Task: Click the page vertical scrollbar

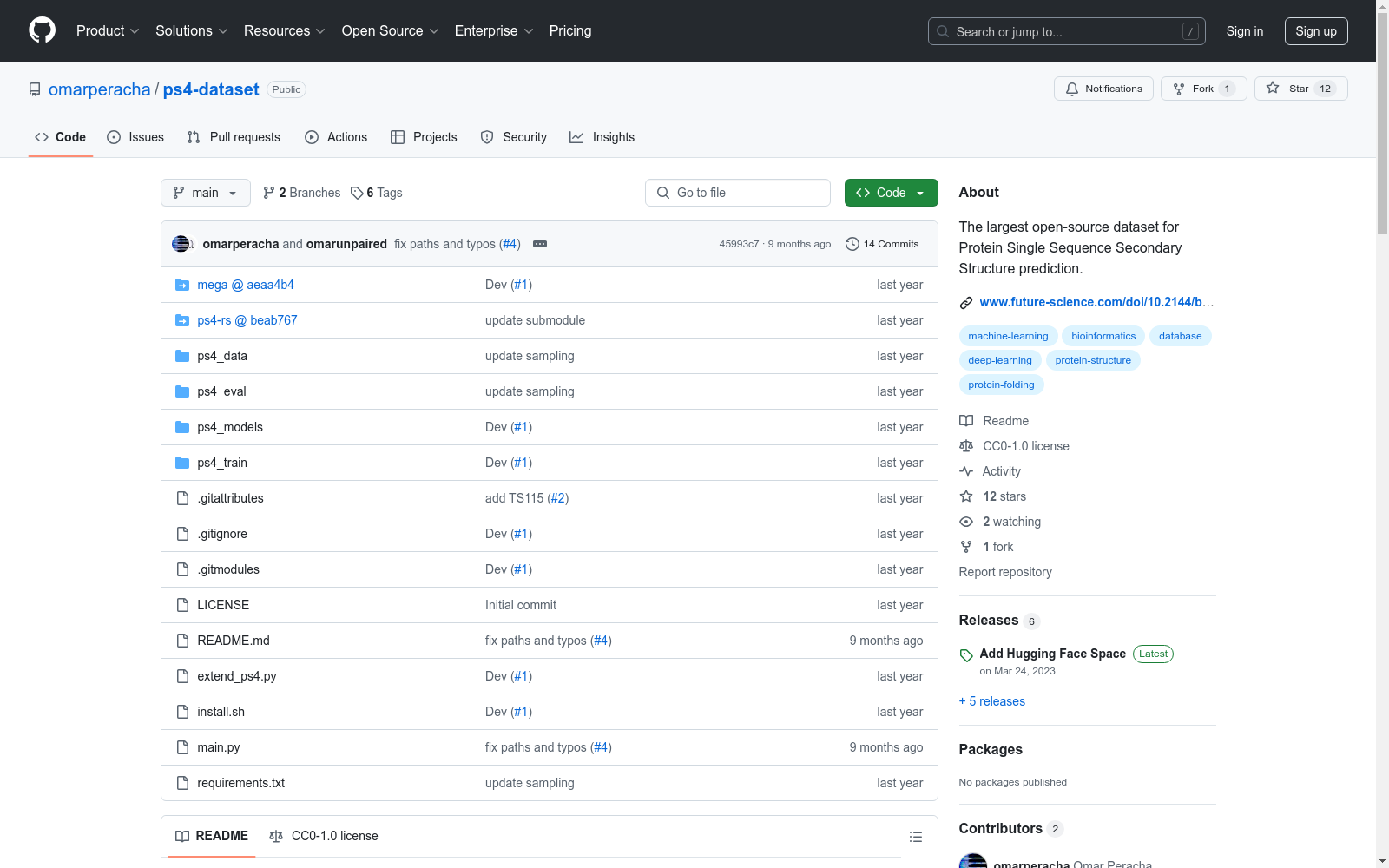Action: coord(1382,122)
